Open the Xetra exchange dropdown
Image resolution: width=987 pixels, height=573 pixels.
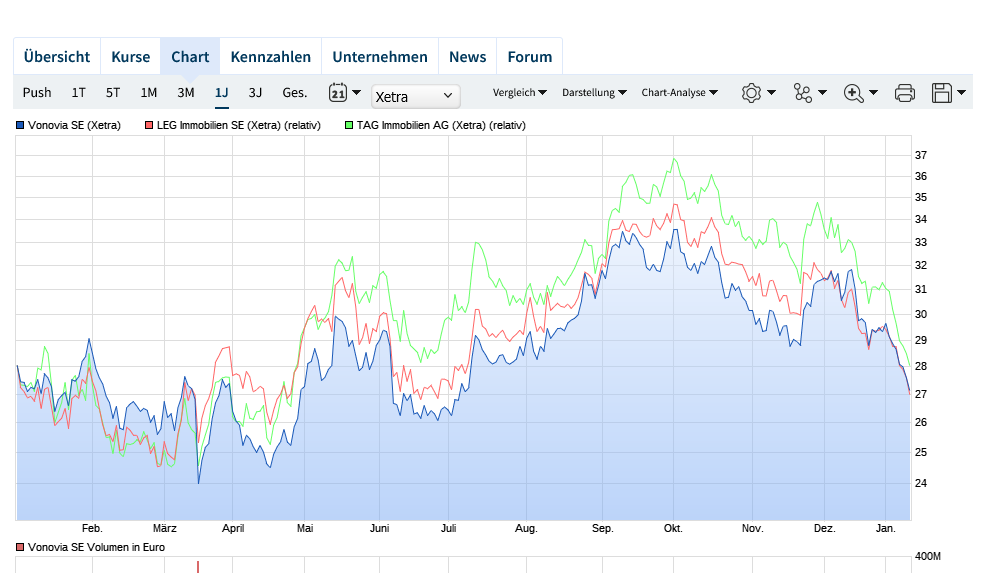(415, 96)
